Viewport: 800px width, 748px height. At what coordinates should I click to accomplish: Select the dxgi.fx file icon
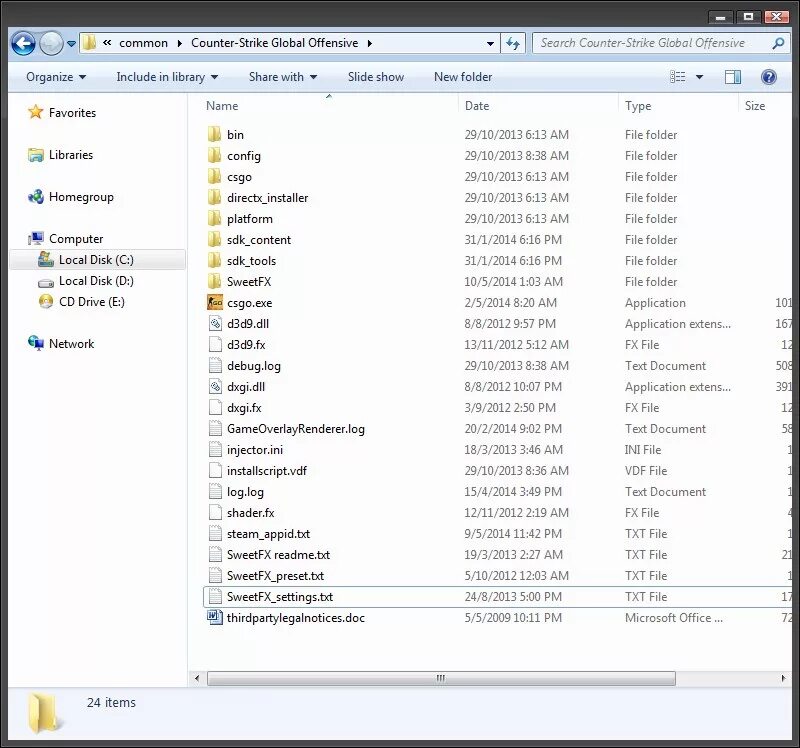pyautogui.click(x=215, y=408)
